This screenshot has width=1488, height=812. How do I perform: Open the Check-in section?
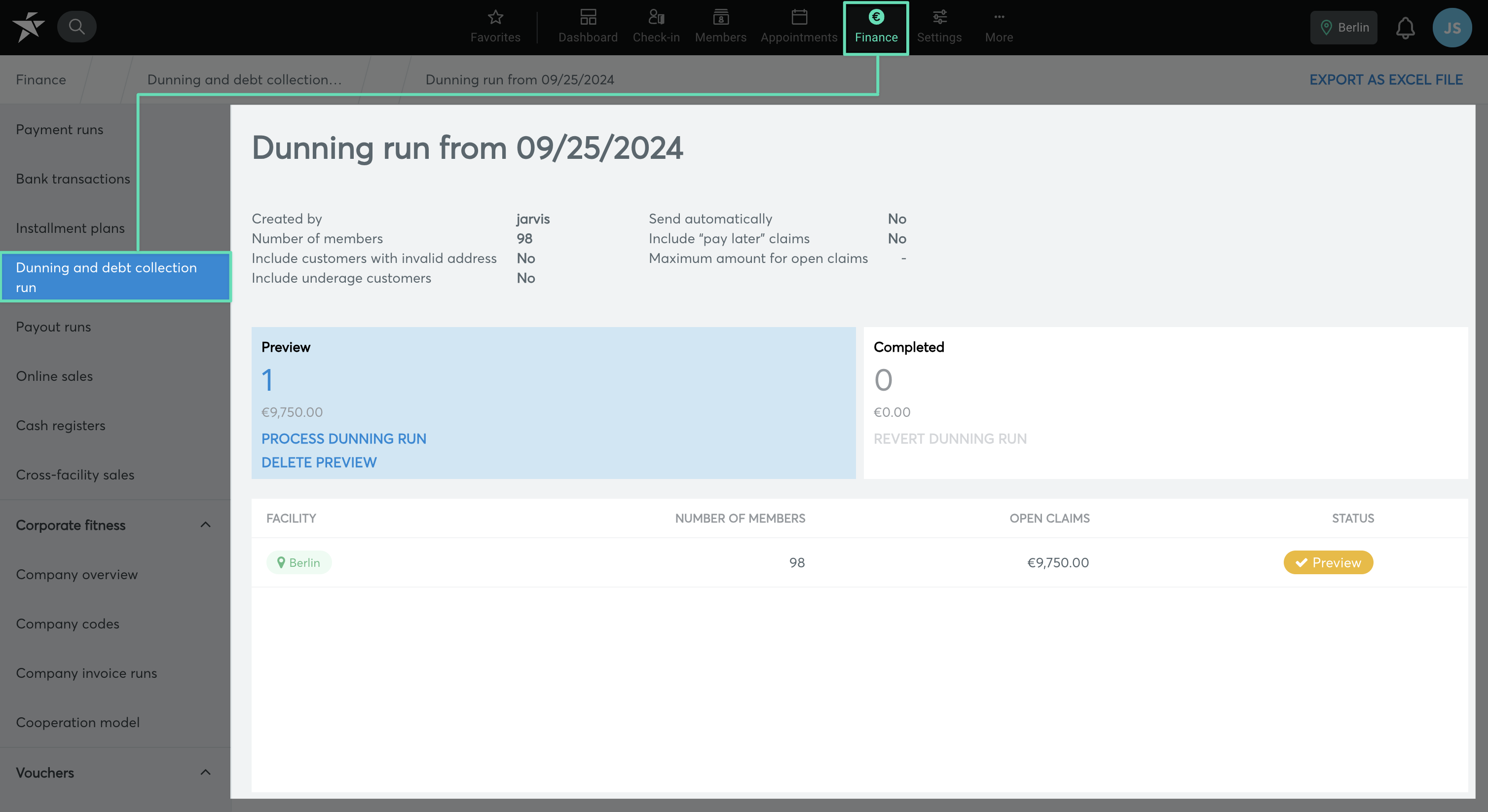click(x=656, y=27)
